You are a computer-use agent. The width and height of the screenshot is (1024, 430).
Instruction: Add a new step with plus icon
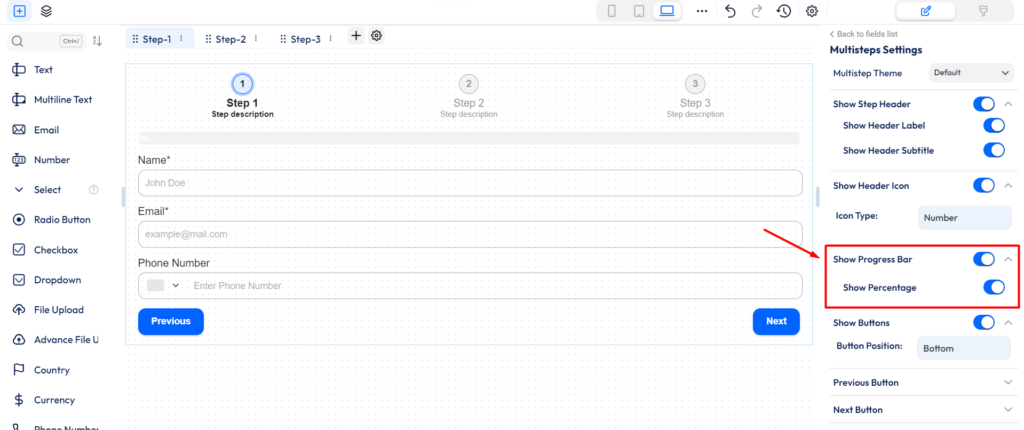pyautogui.click(x=356, y=36)
